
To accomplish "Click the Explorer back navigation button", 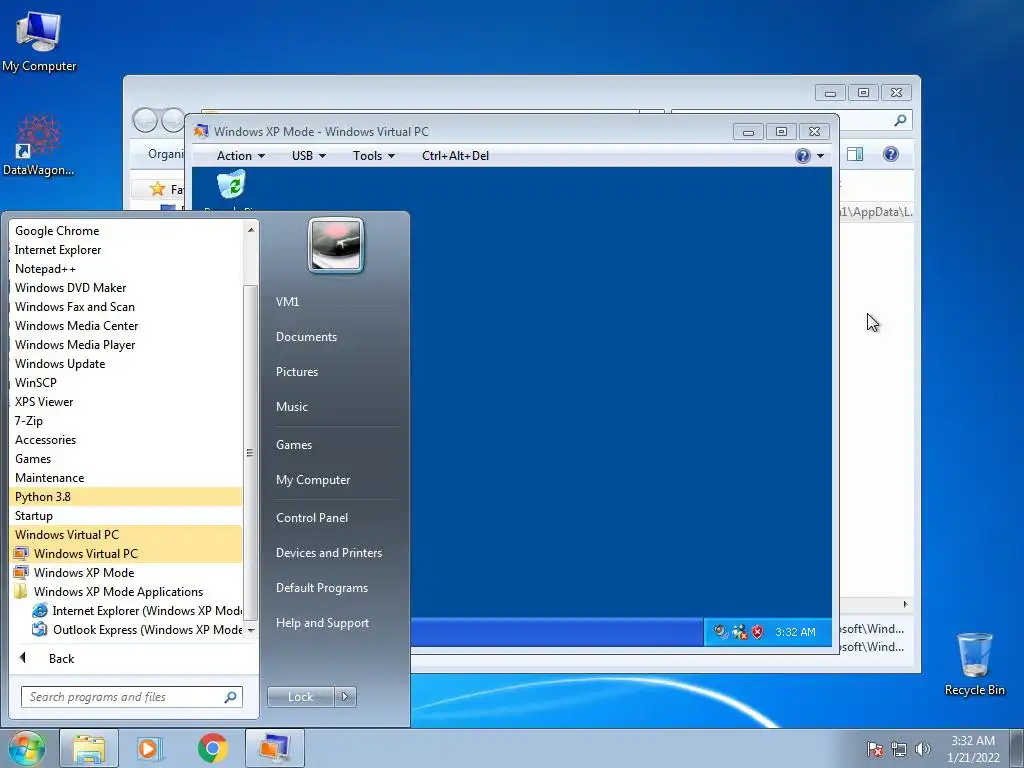I will tap(146, 120).
